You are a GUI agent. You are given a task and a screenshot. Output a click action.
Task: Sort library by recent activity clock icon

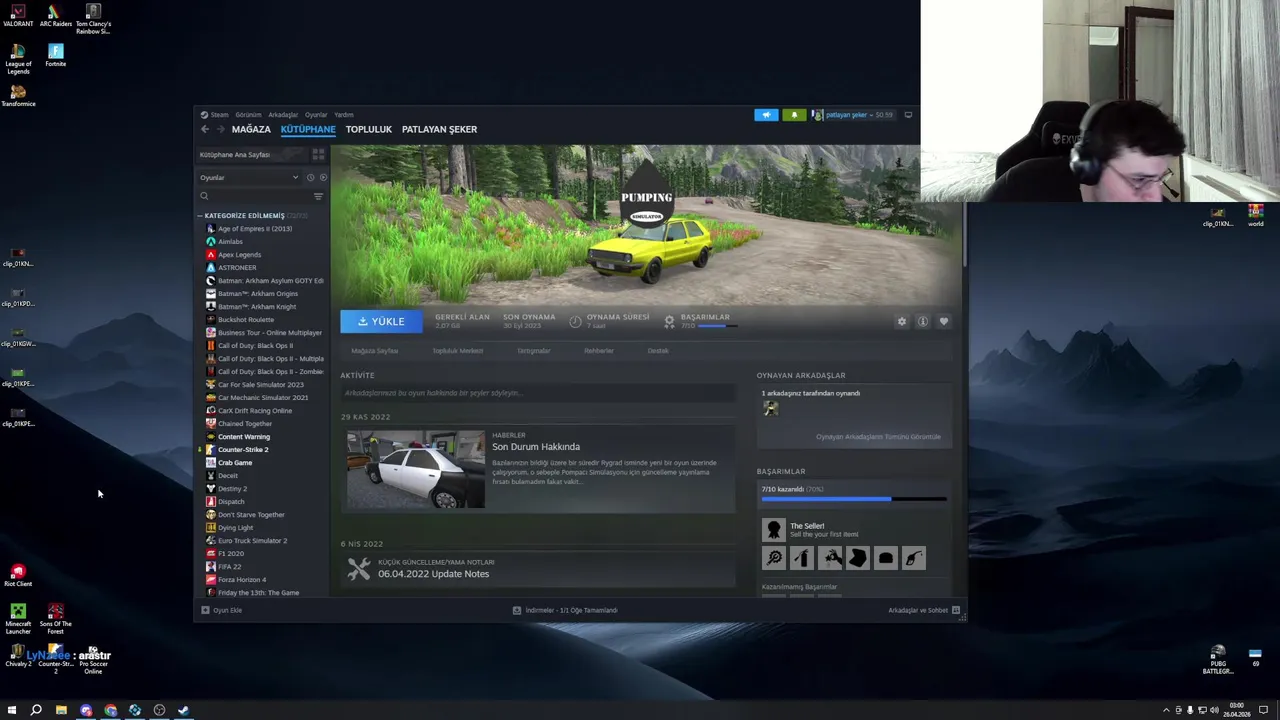click(x=310, y=178)
